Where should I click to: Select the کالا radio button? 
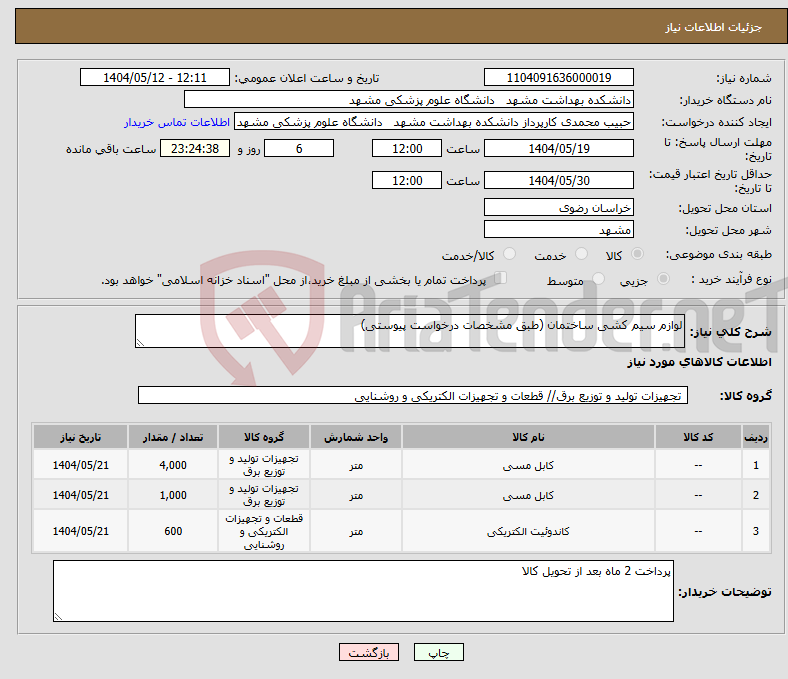(637, 254)
